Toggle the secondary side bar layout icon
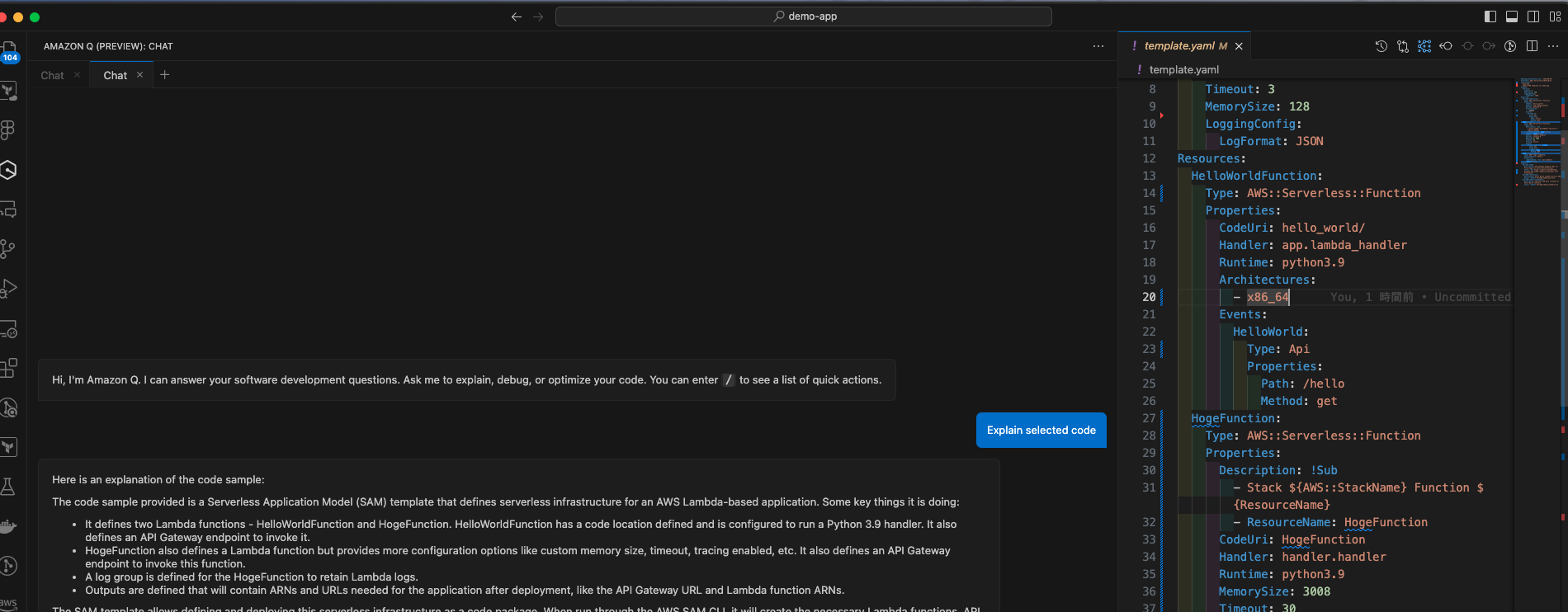Viewport: 1568px width, 612px height. (x=1533, y=16)
